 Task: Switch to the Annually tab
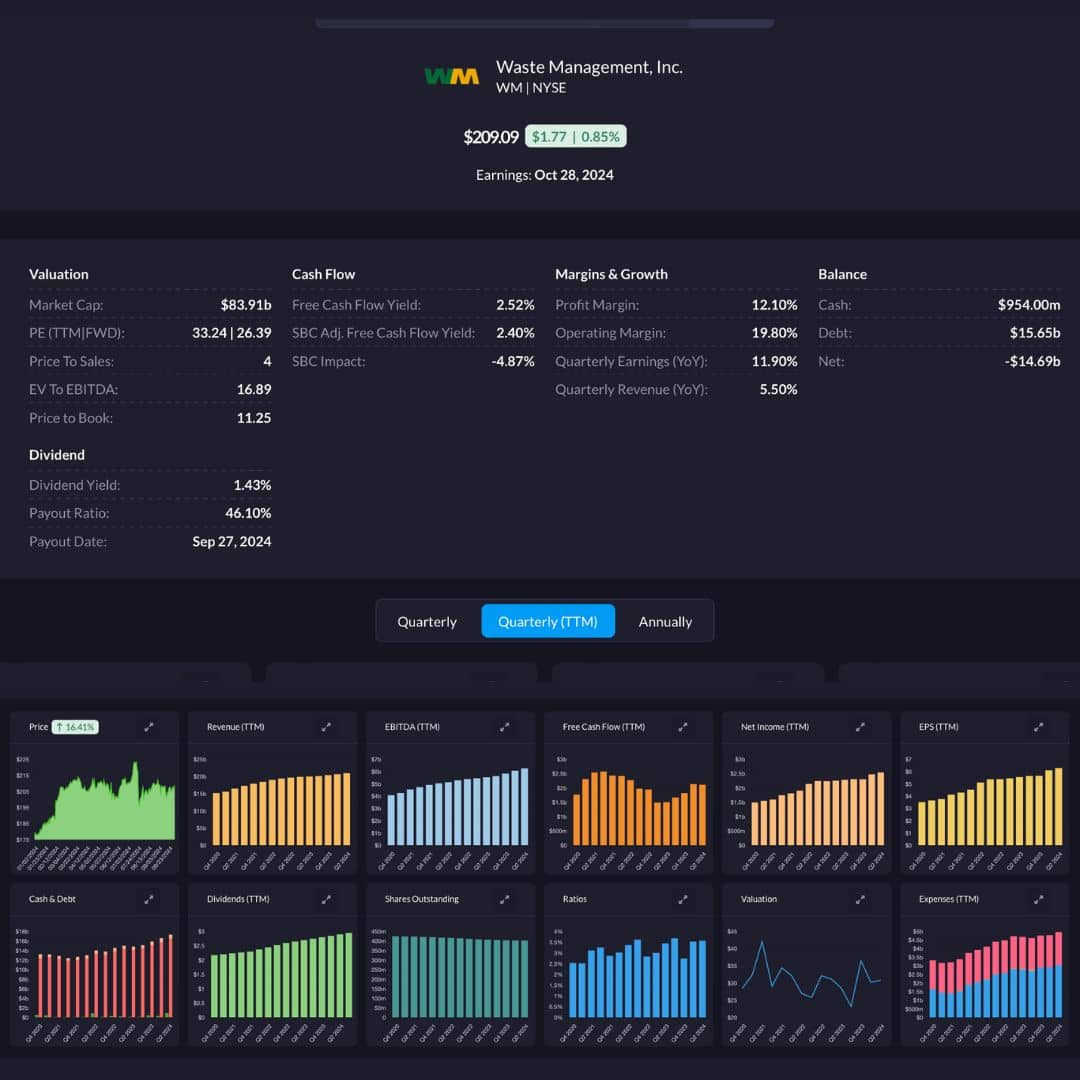point(665,621)
